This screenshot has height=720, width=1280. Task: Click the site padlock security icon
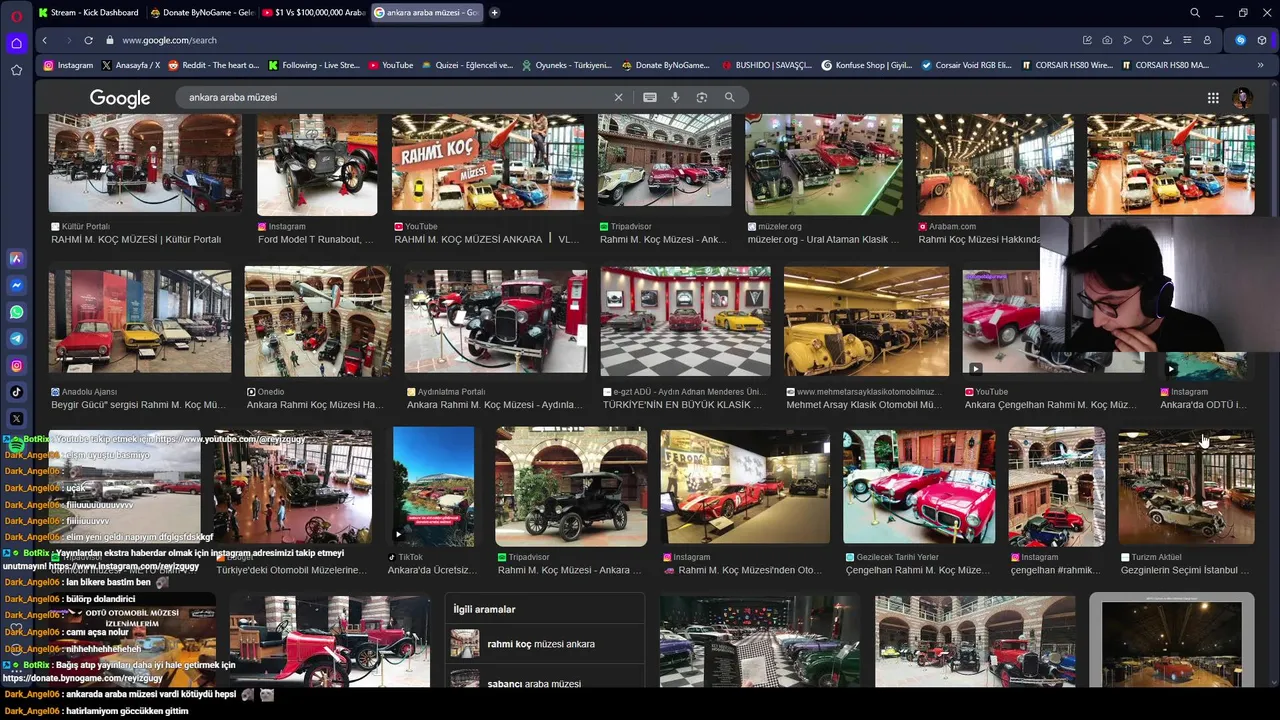tap(110, 40)
